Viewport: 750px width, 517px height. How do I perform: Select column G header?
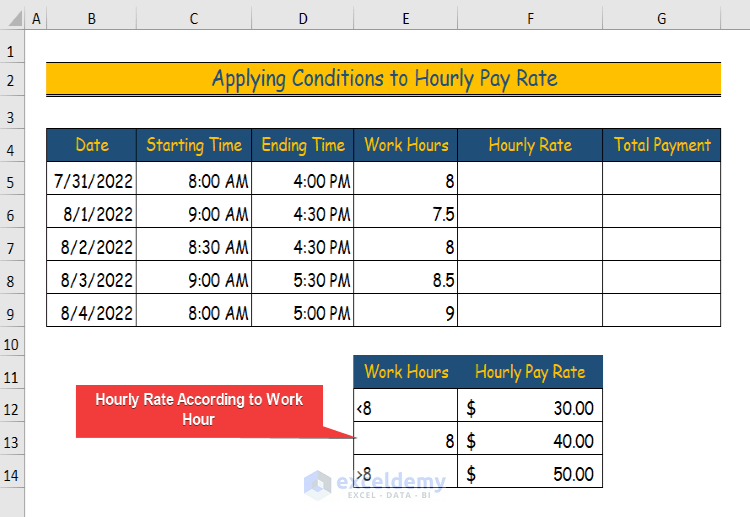(x=662, y=19)
